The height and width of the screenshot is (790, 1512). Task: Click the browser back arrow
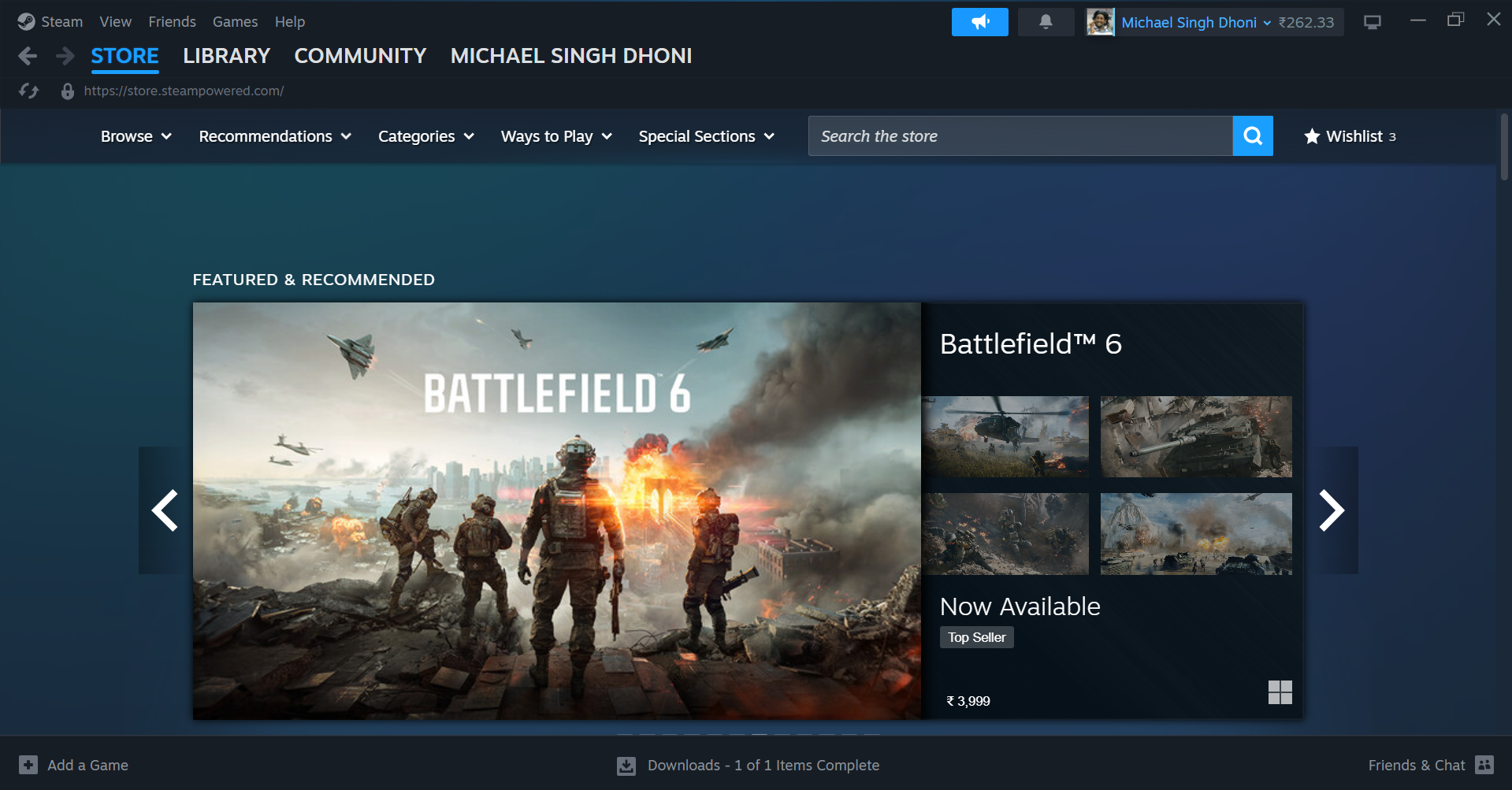28,56
